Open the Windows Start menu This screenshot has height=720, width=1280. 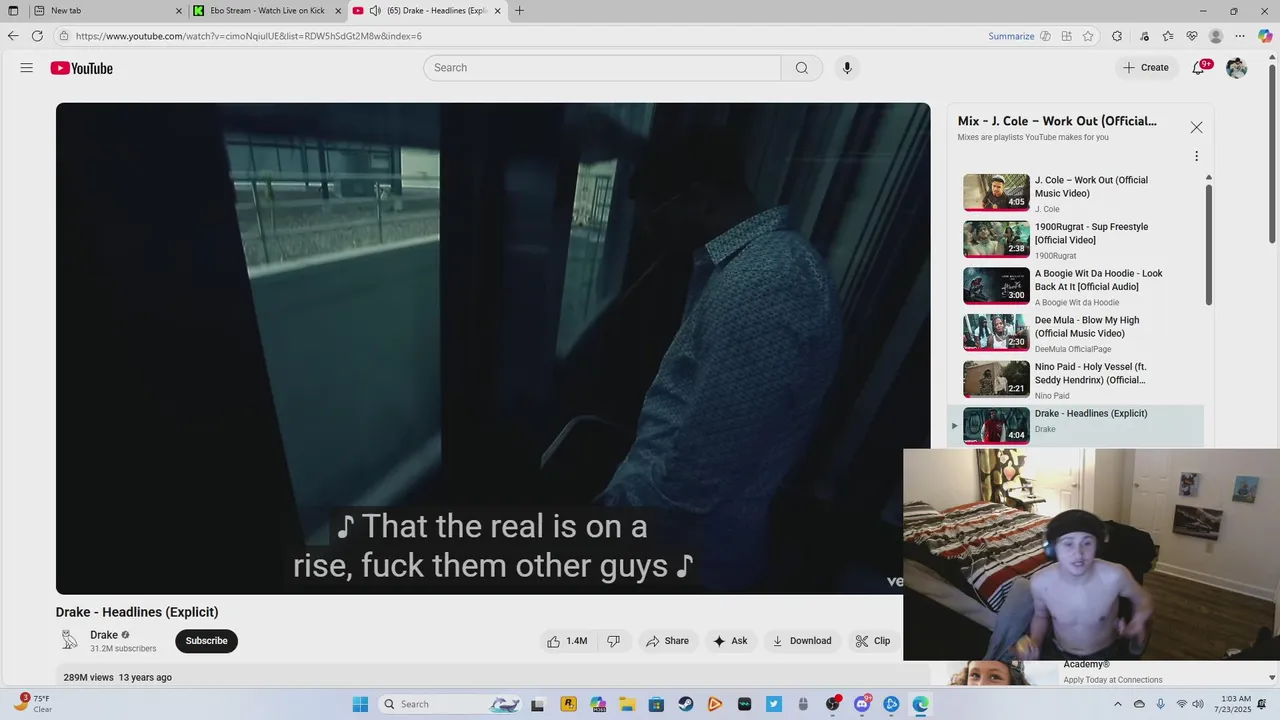pyautogui.click(x=361, y=704)
